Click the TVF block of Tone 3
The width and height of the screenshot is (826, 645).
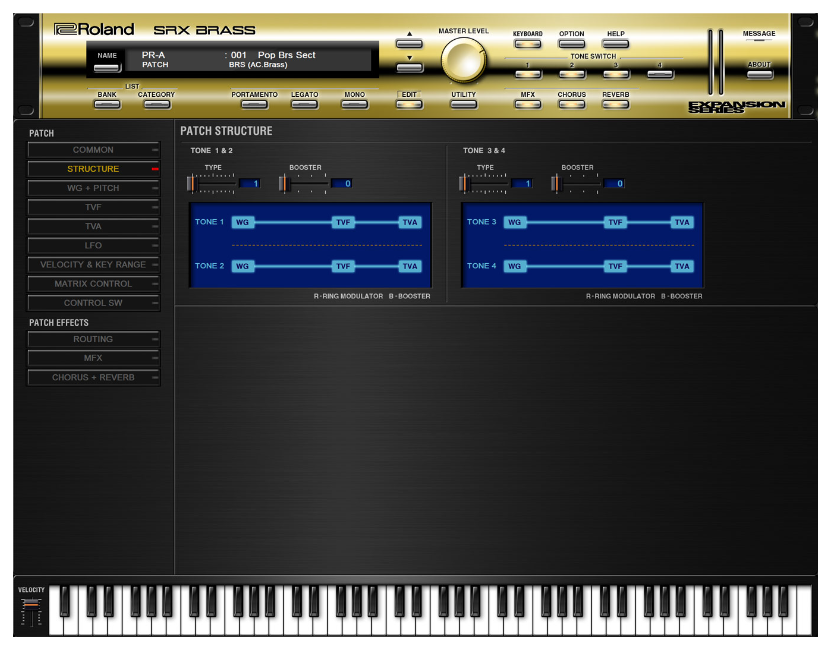(615, 222)
